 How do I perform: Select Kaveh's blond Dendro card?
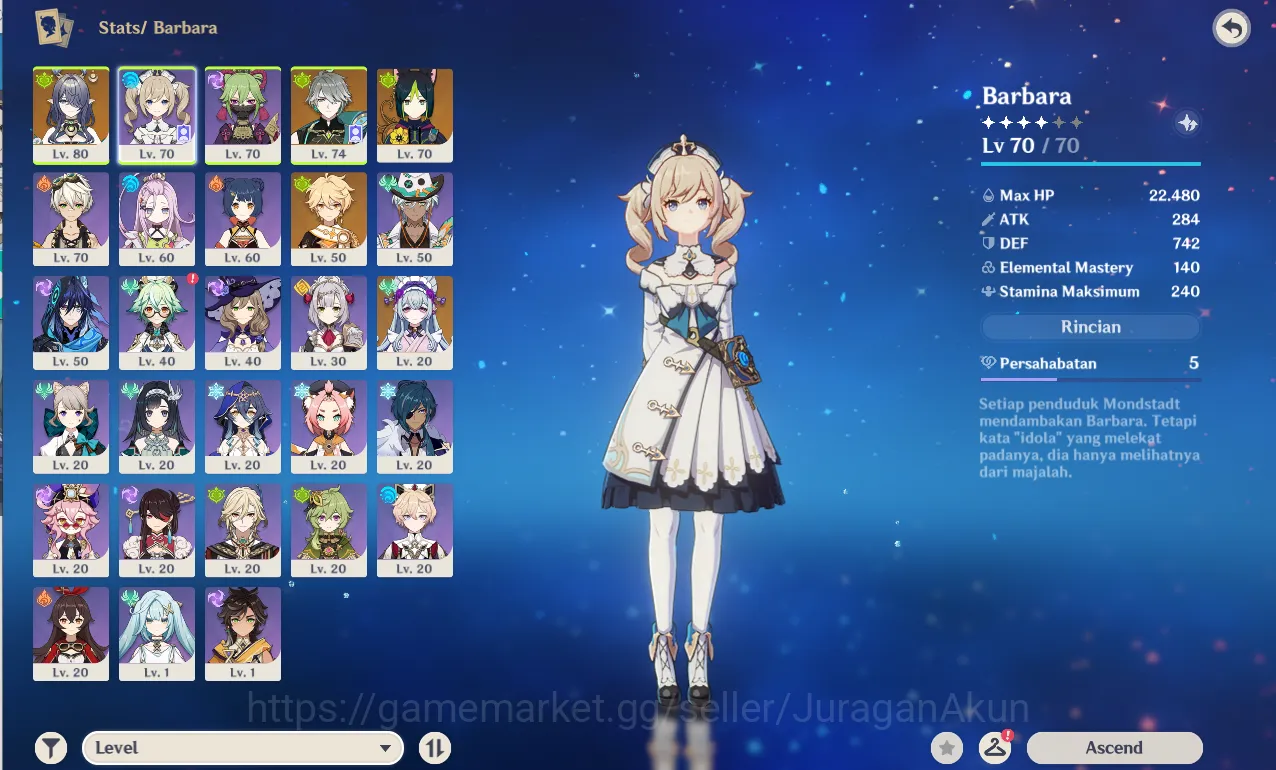point(243,531)
